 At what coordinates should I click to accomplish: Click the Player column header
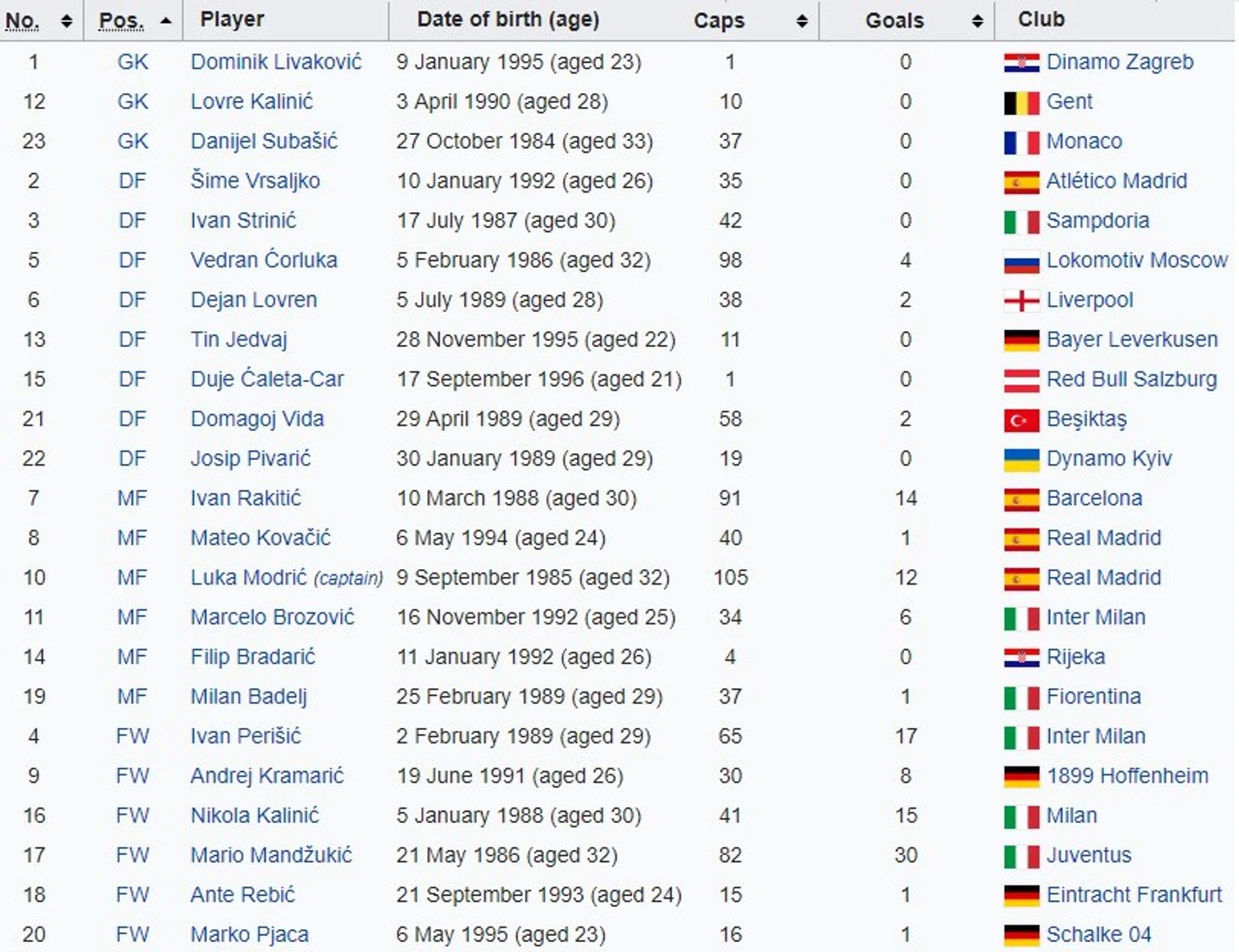click(x=232, y=20)
